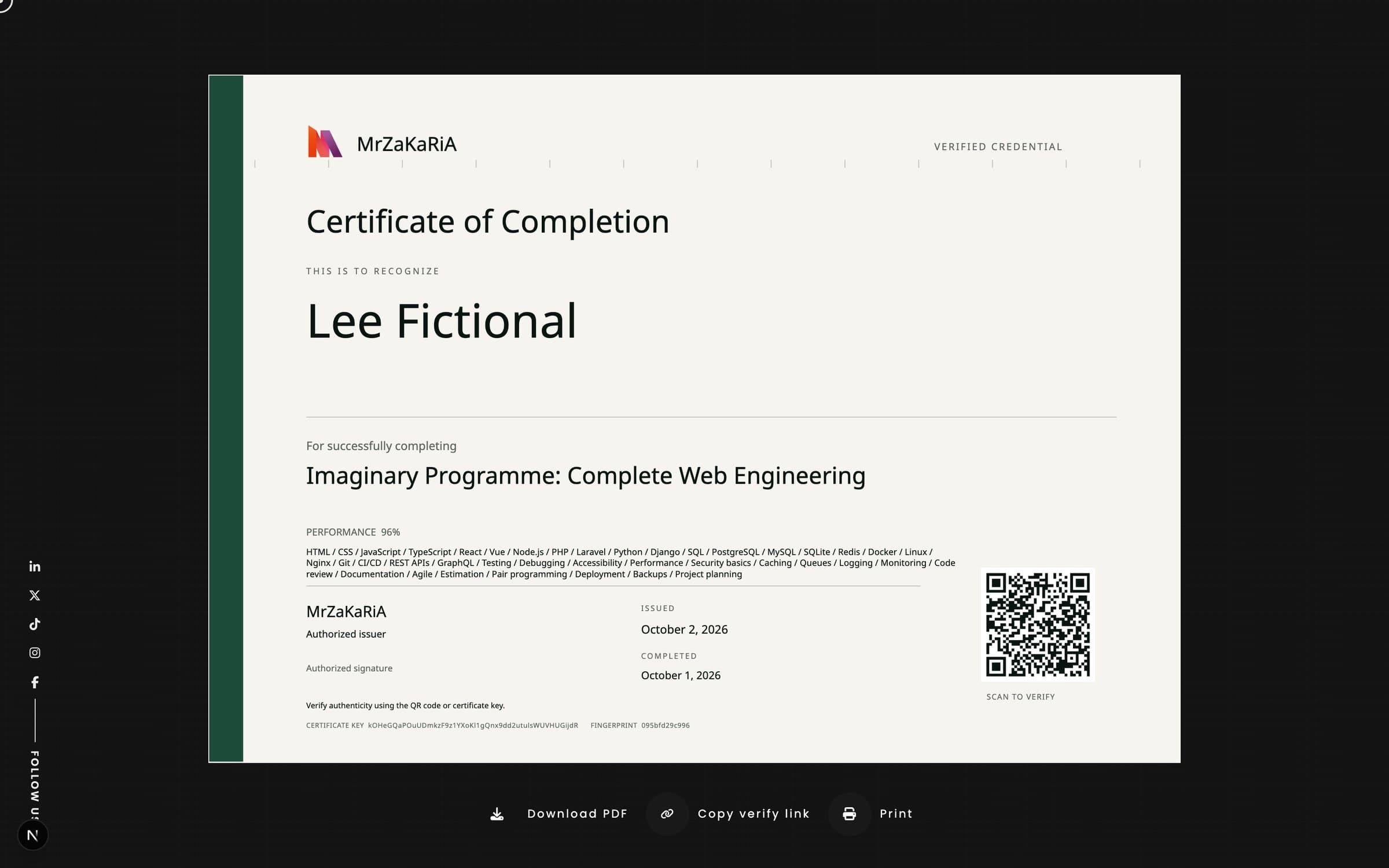
Task: Click the VERIFIED CREDENTIAL label
Action: (998, 147)
